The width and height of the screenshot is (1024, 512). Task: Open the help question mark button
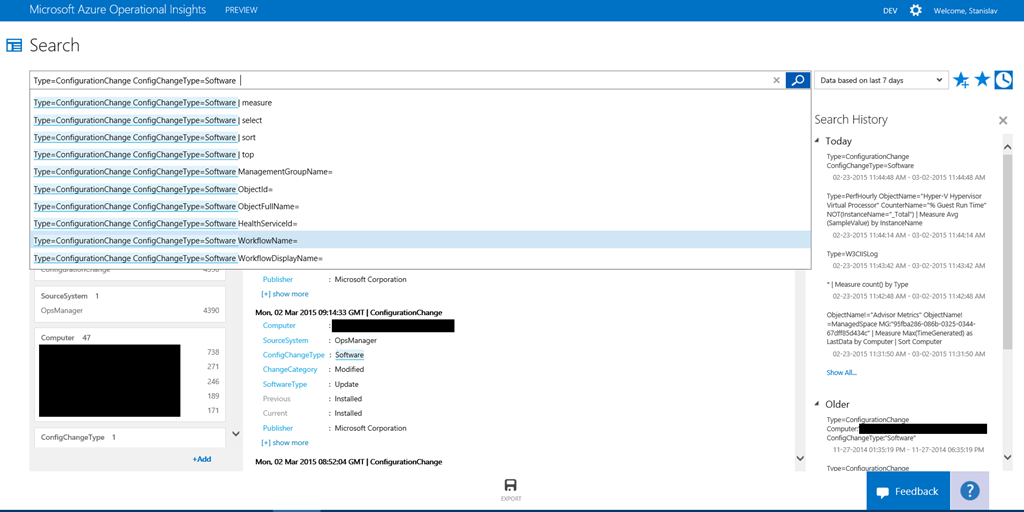coord(969,491)
